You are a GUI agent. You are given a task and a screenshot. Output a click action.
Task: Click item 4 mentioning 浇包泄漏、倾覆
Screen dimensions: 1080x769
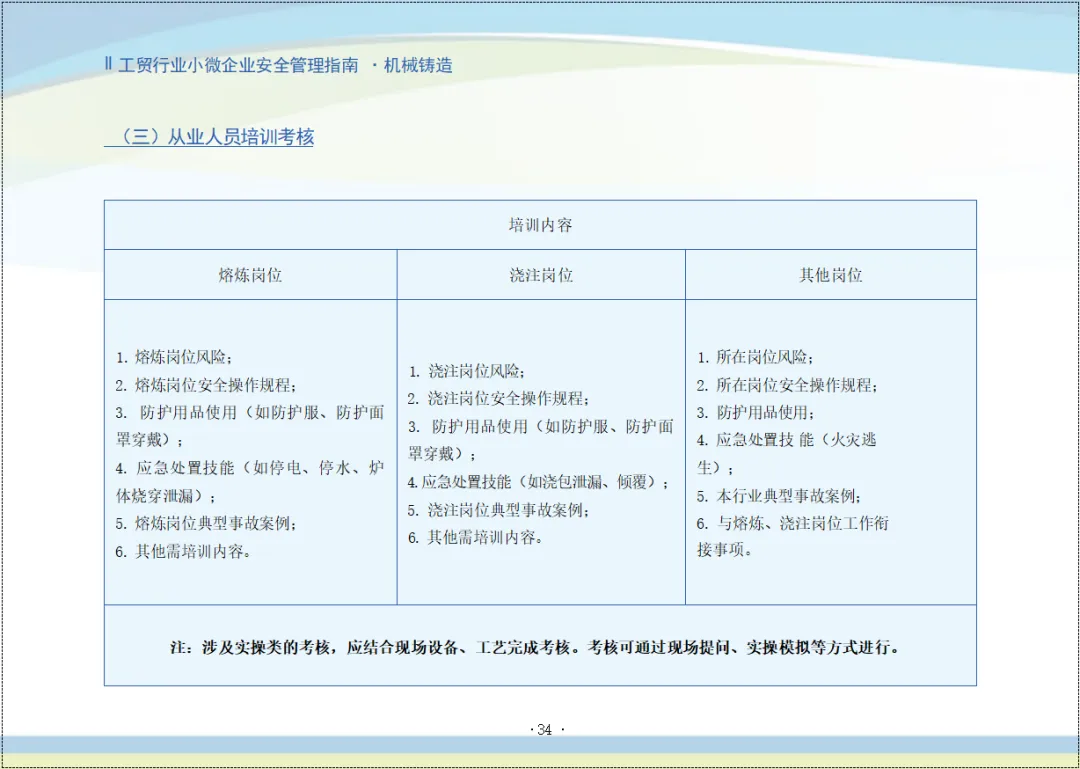coord(538,482)
